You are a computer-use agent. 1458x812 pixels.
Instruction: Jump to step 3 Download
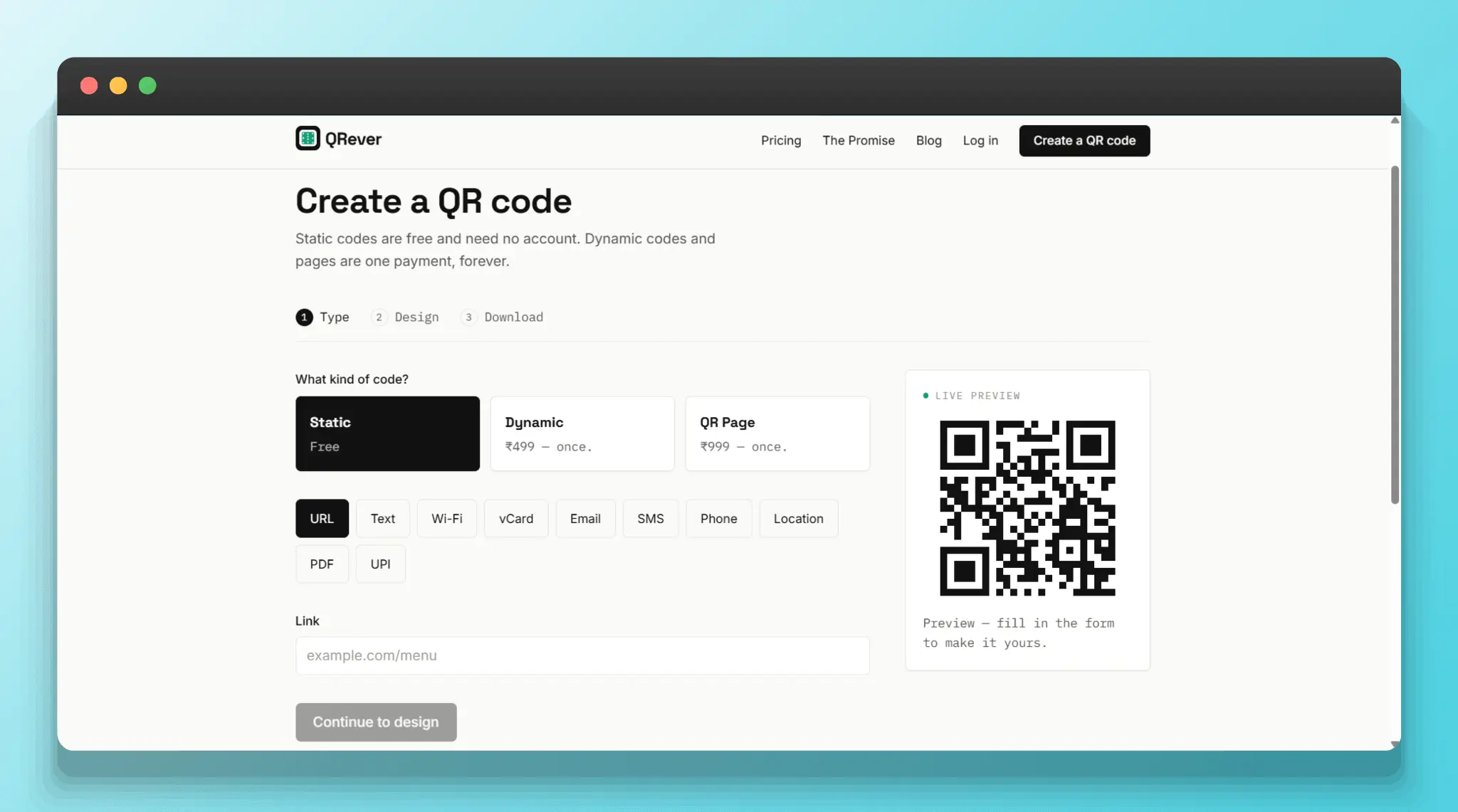click(x=502, y=317)
